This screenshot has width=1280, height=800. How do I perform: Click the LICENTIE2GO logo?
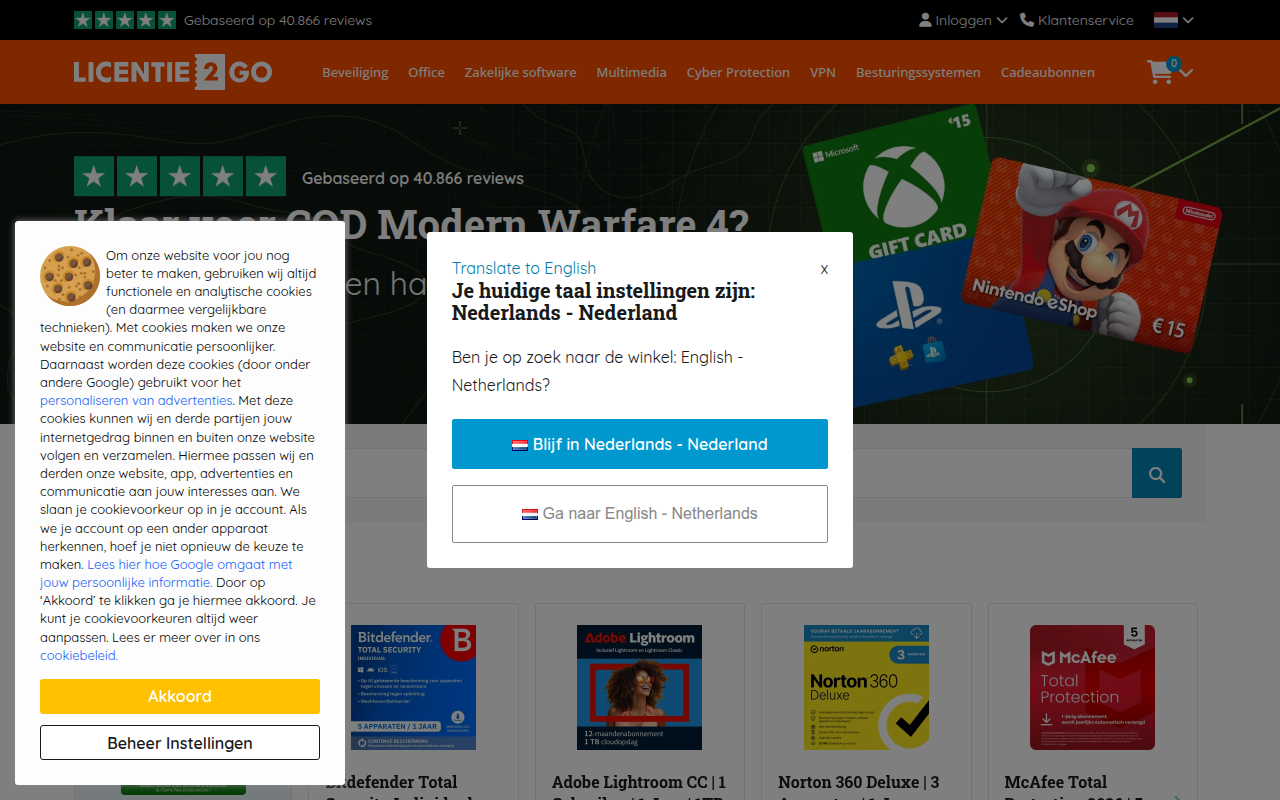(x=173, y=72)
